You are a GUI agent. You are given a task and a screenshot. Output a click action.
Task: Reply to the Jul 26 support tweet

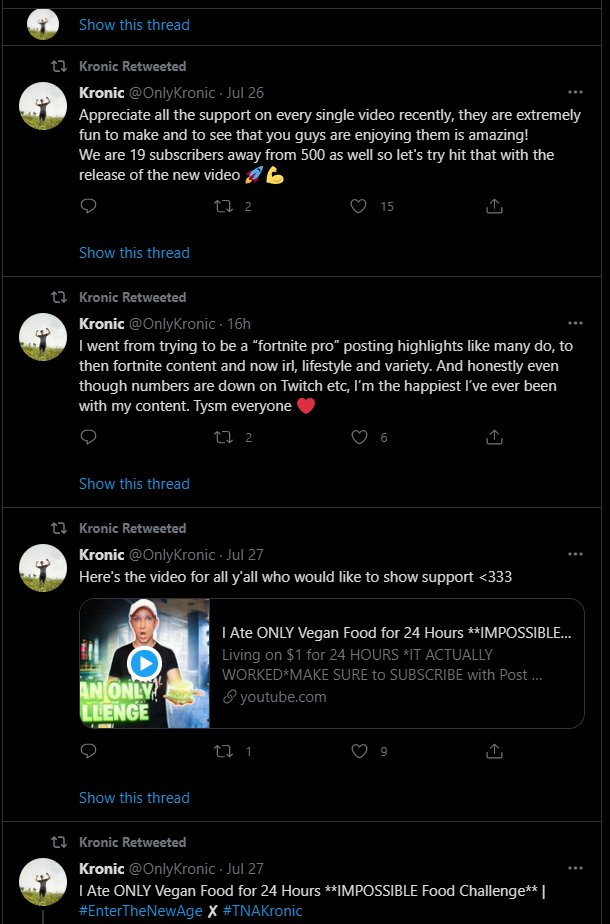(x=88, y=207)
